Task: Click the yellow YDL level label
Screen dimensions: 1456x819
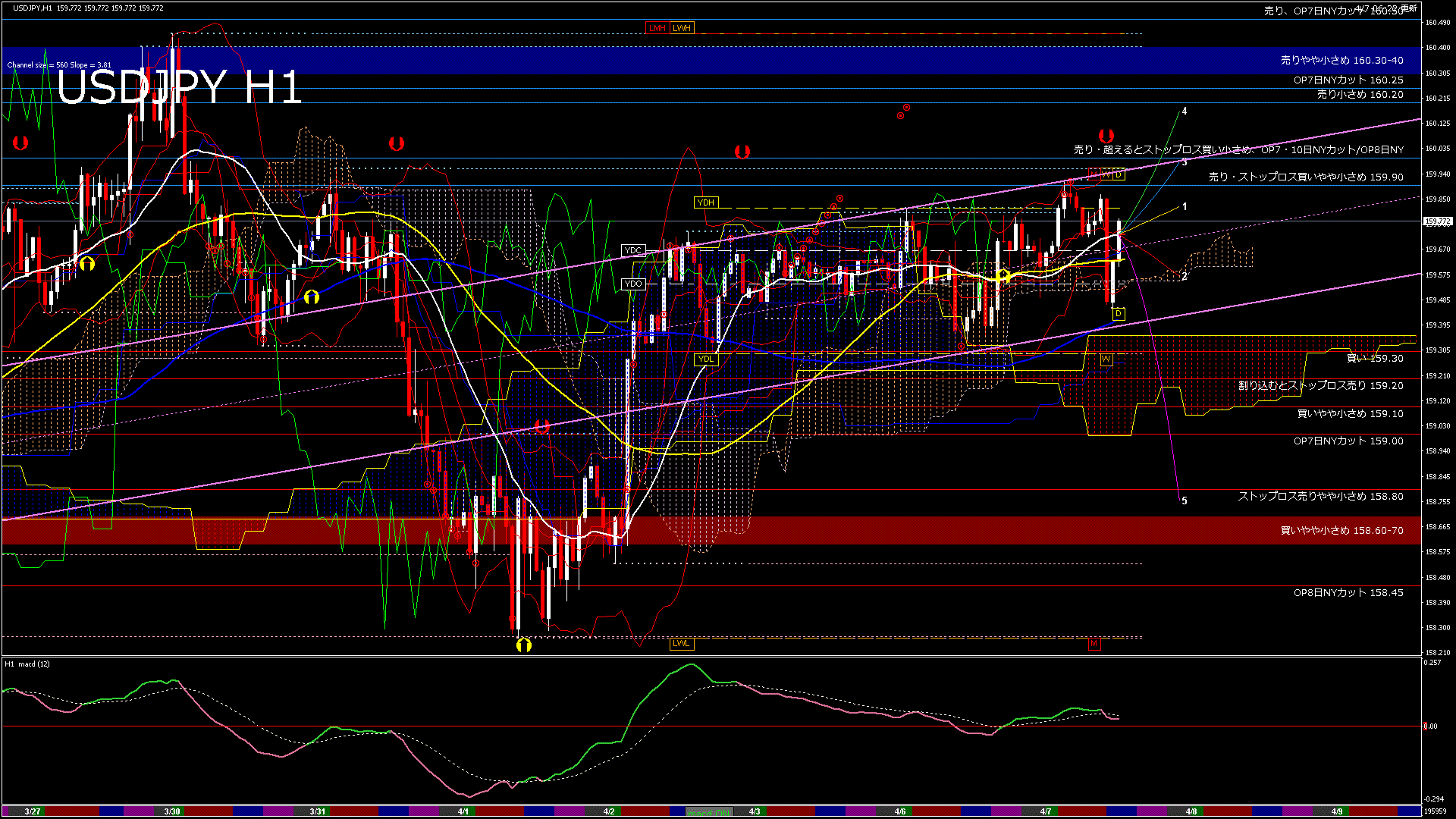Action: 705,359
